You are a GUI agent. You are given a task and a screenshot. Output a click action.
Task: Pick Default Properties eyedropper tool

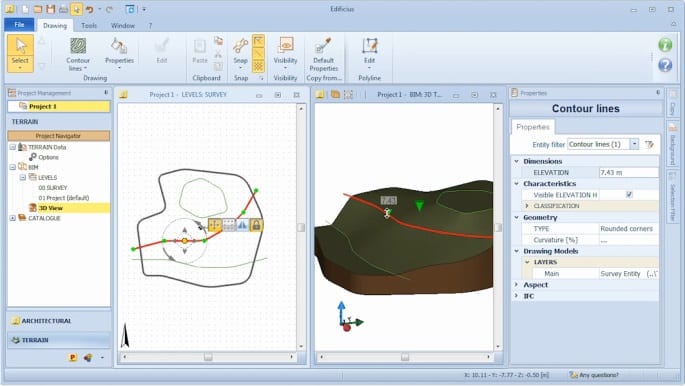click(323, 54)
